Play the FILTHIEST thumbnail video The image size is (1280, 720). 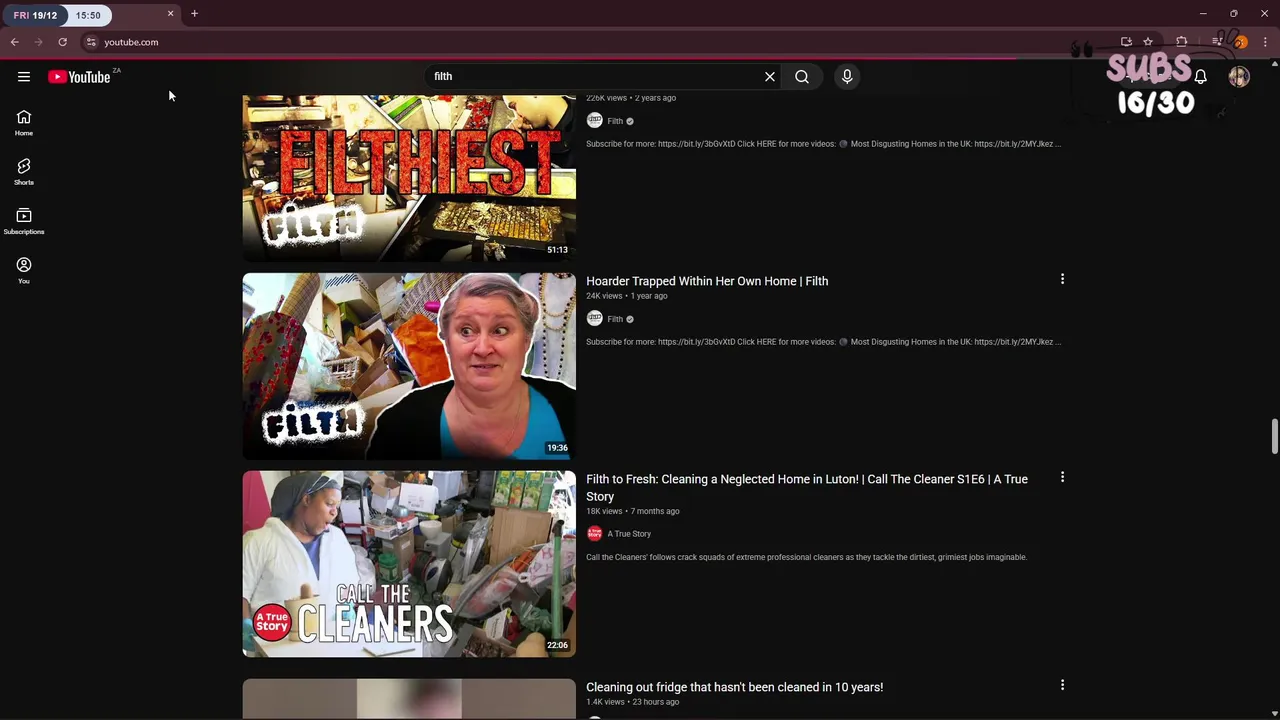(409, 178)
